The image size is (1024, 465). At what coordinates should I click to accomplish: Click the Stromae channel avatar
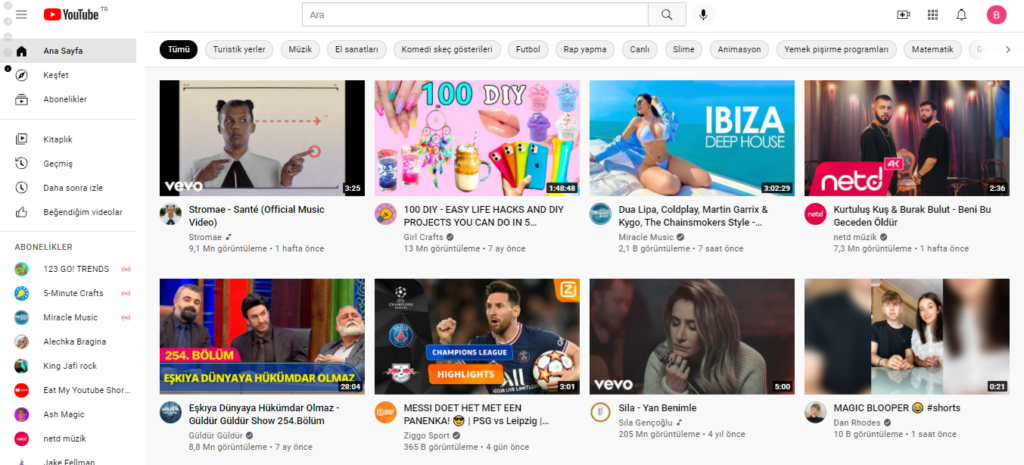170,214
